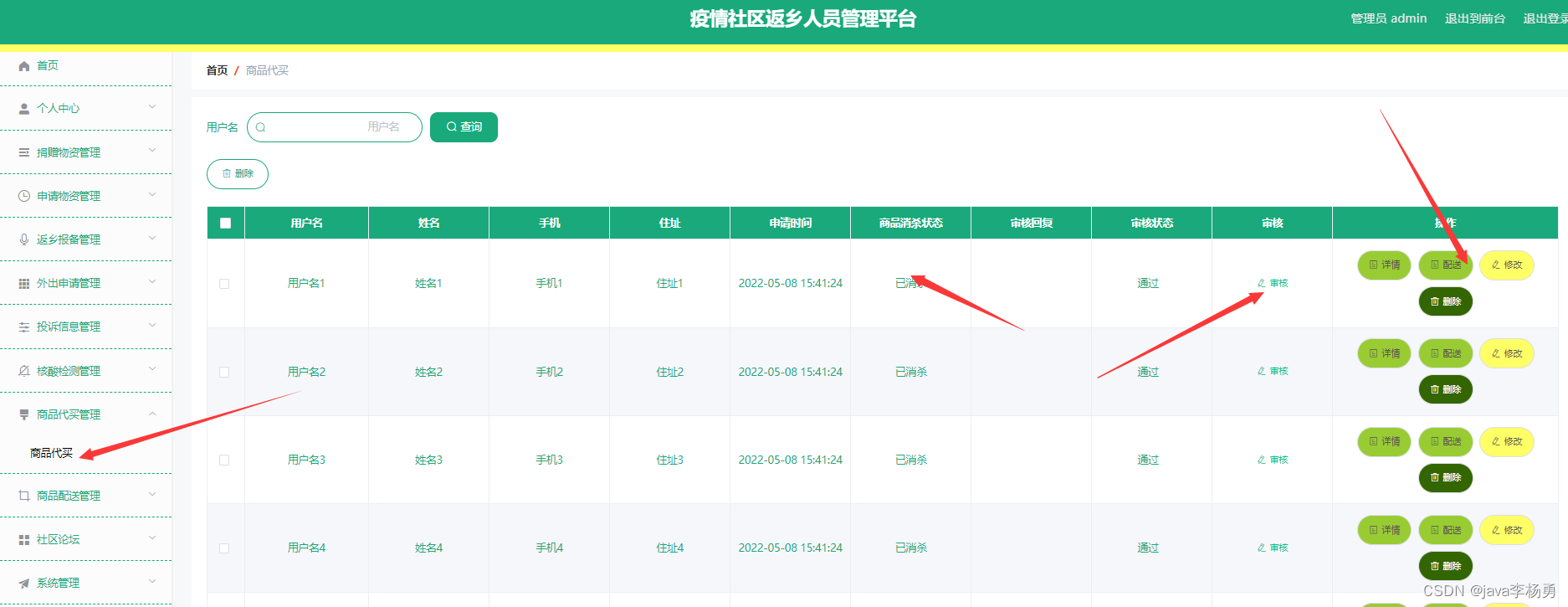
Task: Click the icon beside 核酸检测管理
Action: pos(24,371)
